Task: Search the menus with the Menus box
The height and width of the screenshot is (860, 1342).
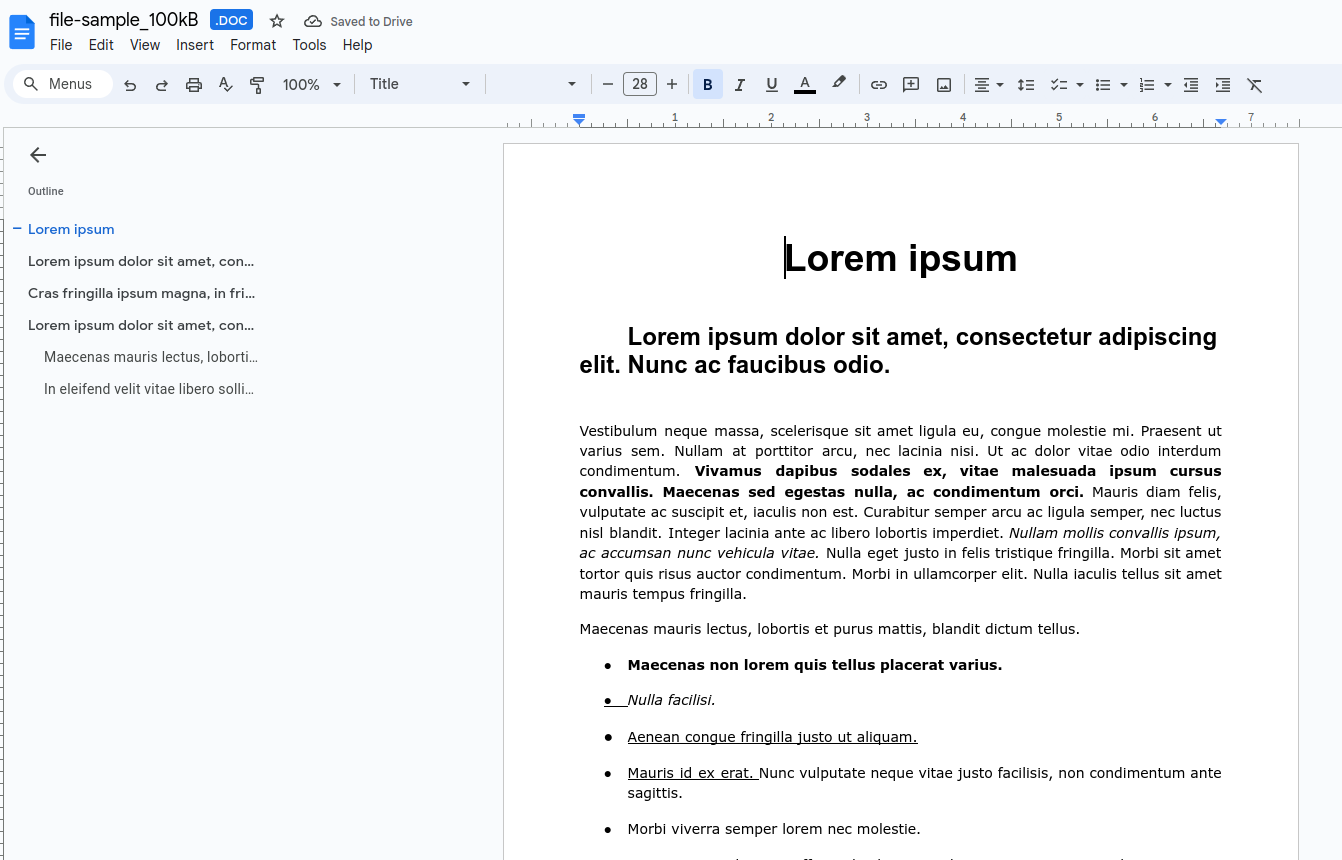Action: [63, 84]
